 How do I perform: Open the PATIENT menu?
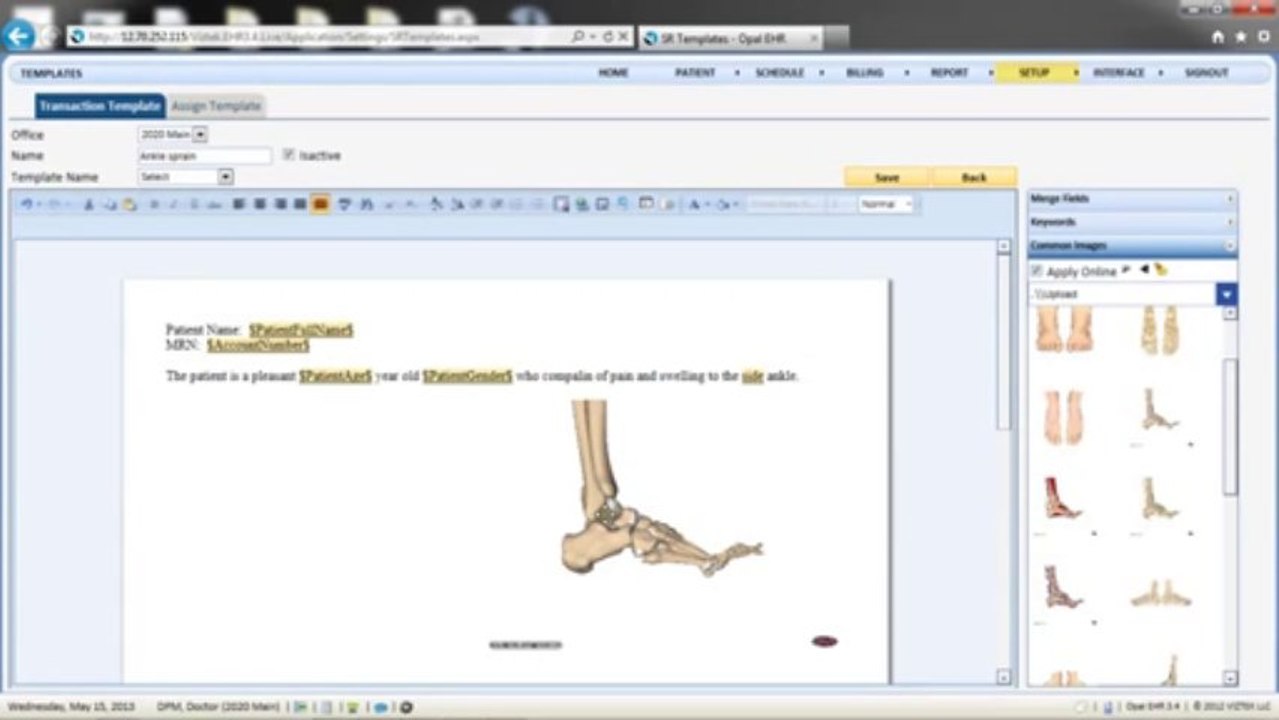click(x=695, y=73)
